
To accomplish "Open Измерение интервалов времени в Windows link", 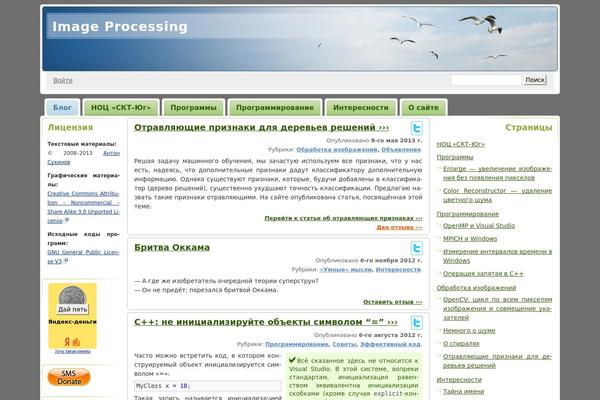I will [x=497, y=256].
